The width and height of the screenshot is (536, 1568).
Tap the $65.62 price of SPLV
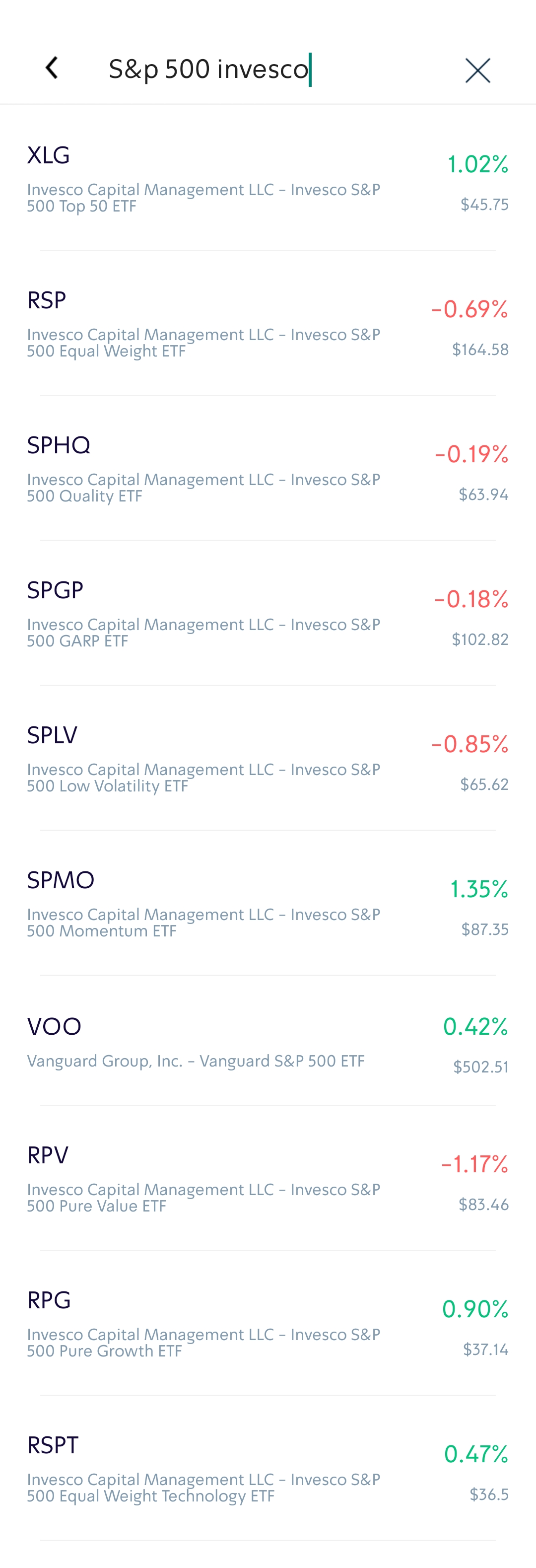[484, 784]
